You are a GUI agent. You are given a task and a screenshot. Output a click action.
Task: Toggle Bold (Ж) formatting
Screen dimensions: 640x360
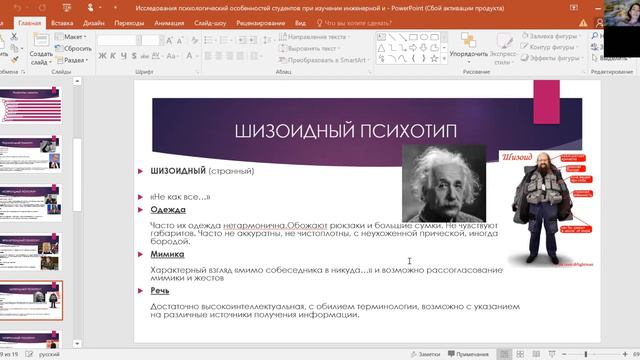tap(102, 56)
